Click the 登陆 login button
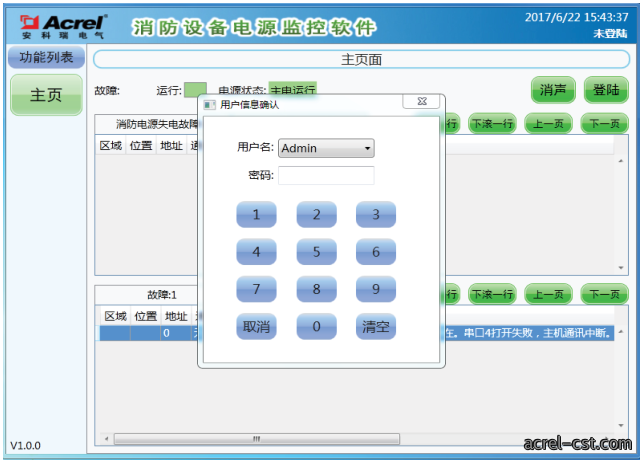Screen dimensions: 642x463 tap(606, 90)
